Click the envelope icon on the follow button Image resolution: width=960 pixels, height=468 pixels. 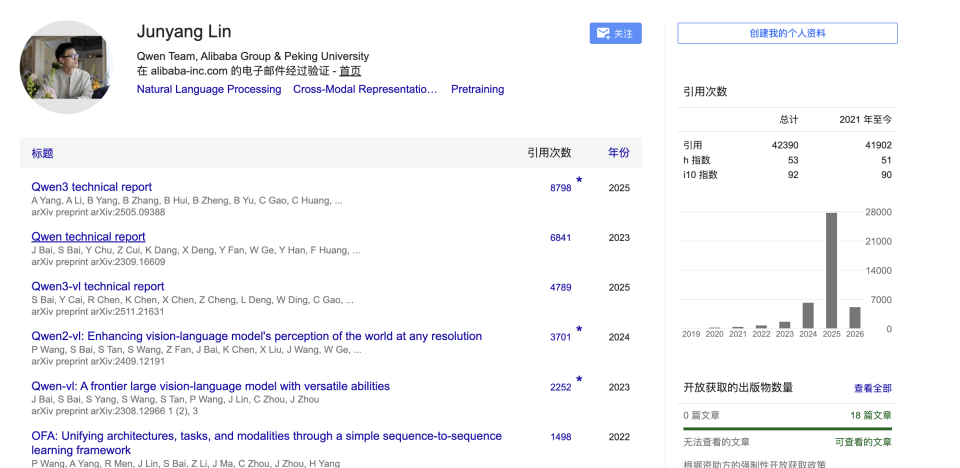(x=603, y=34)
